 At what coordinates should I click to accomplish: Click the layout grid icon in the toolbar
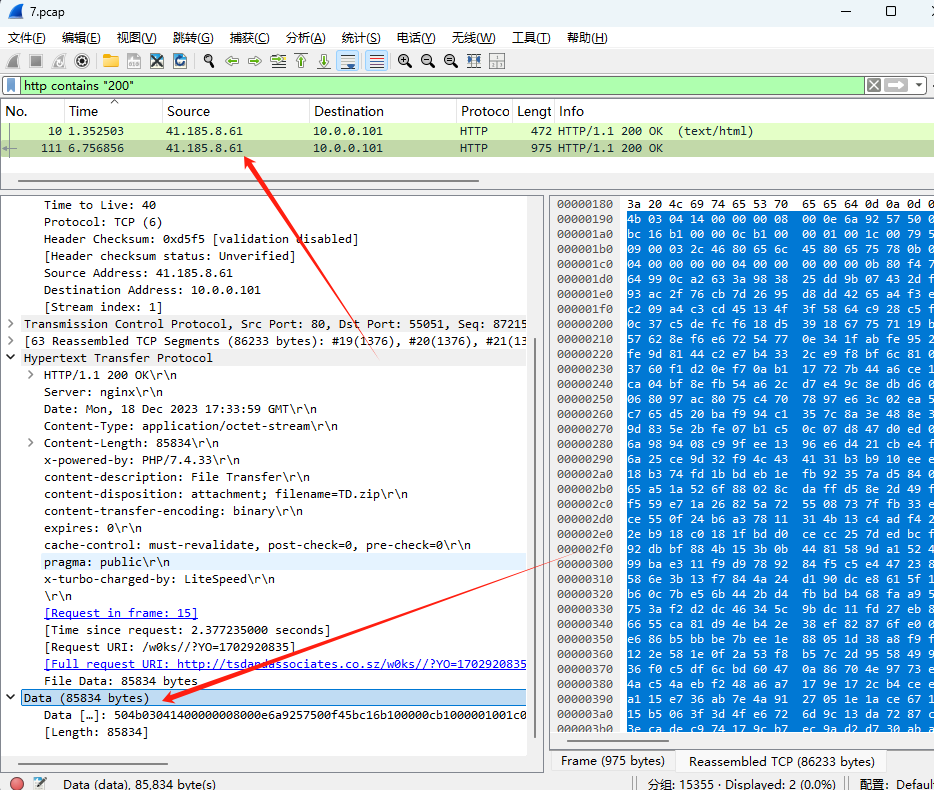click(x=497, y=61)
